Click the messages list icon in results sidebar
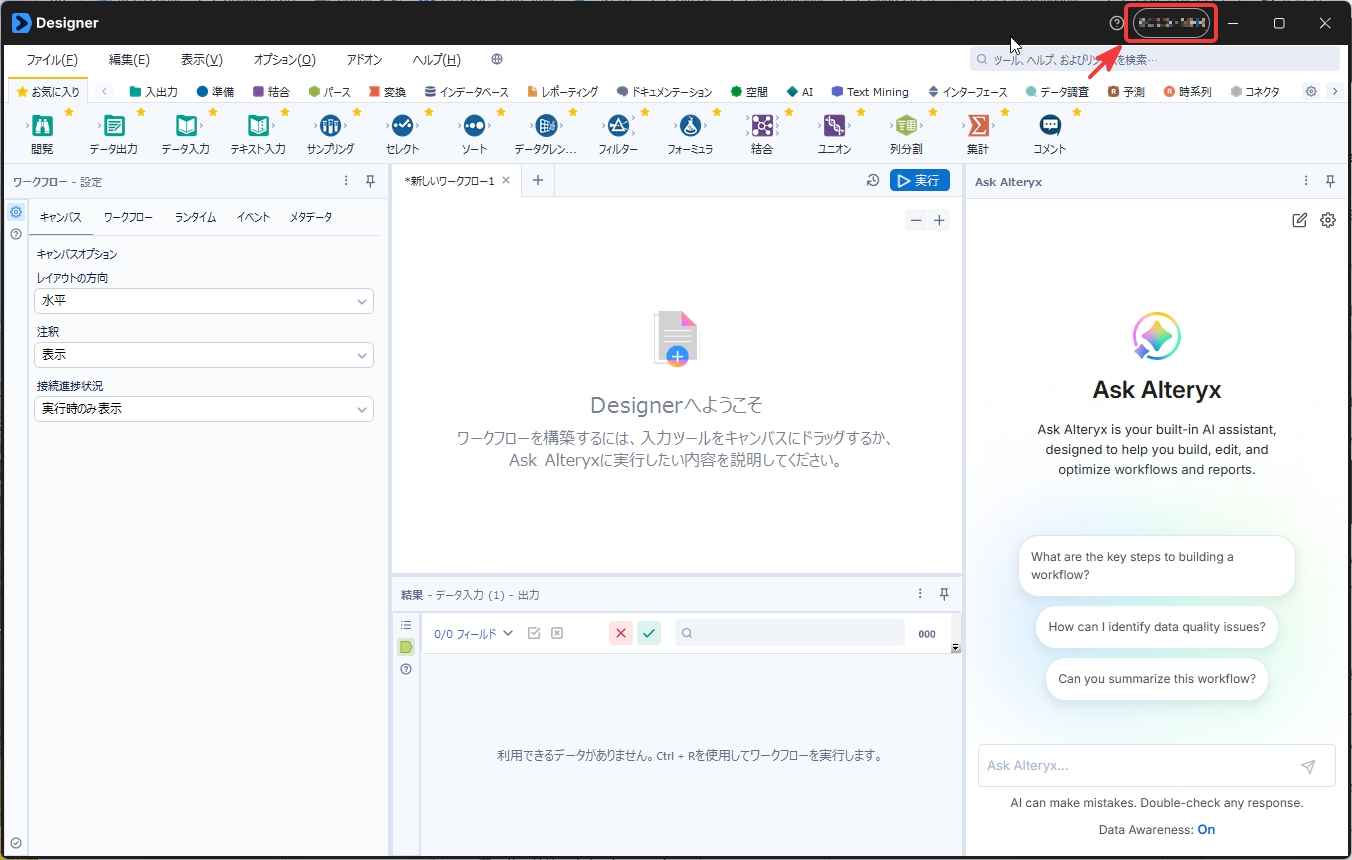 [406, 625]
